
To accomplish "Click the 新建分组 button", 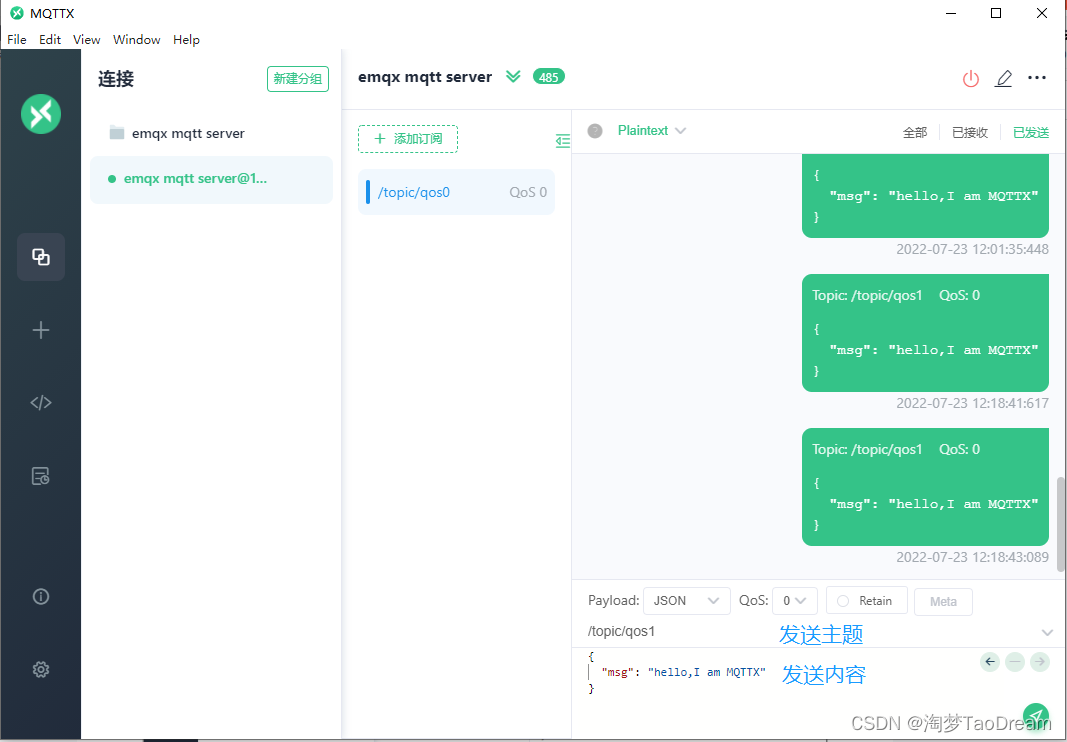I will tap(297, 79).
